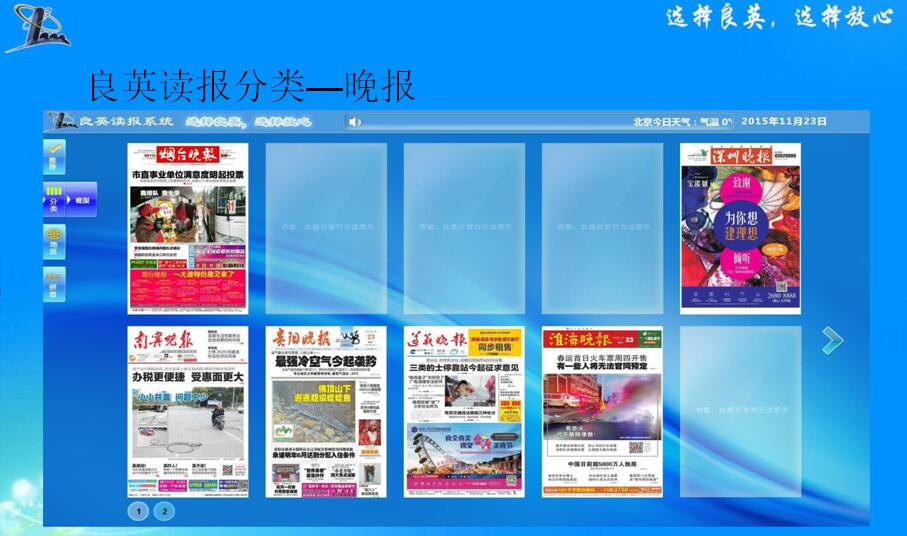Open the 遵义晚报 newspaper cover
907x536 pixels.
[464, 411]
